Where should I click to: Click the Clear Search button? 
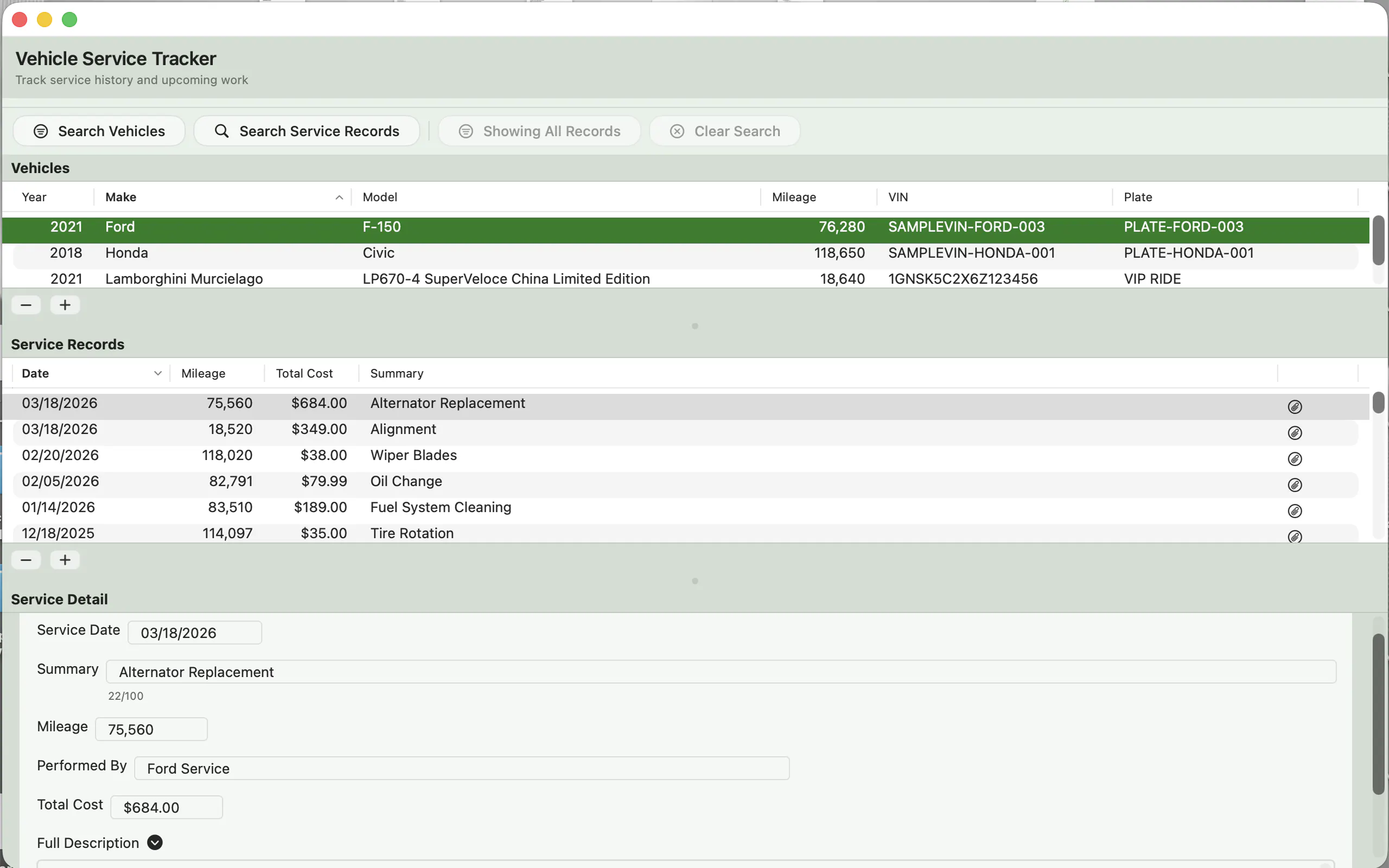pos(724,131)
